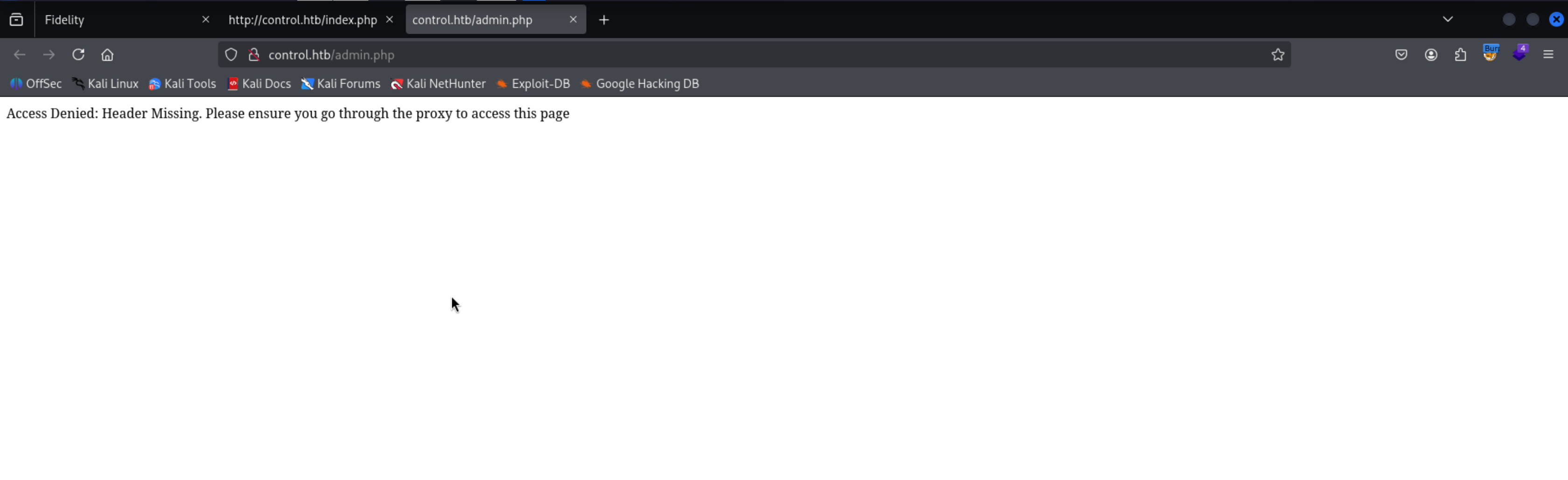Open the Firefox account icon
Image resolution: width=1568 pixels, height=480 pixels.
[1430, 55]
